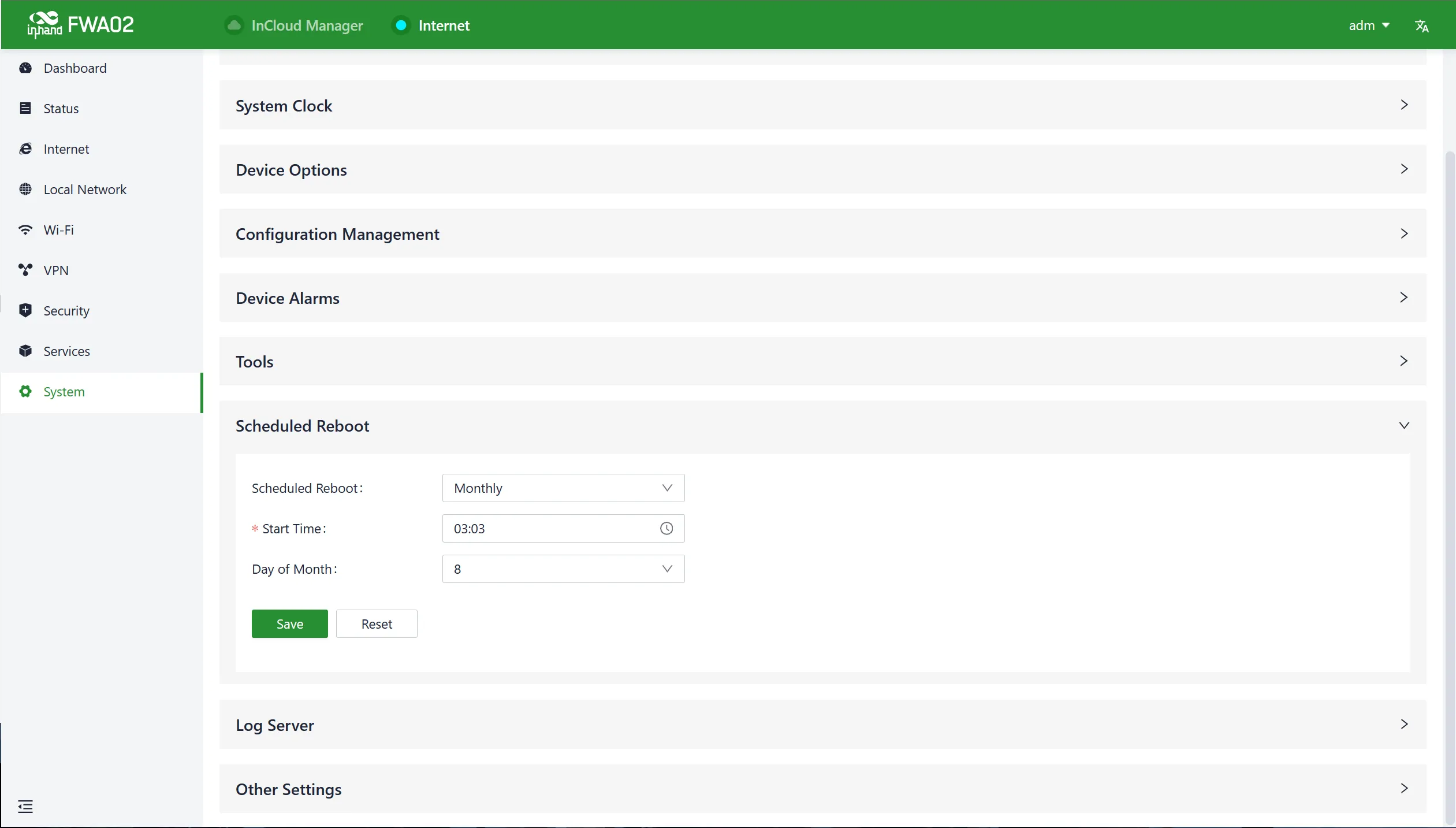This screenshot has height=828, width=1456.
Task: Click the InHand FWA02 logo
Action: (80, 25)
